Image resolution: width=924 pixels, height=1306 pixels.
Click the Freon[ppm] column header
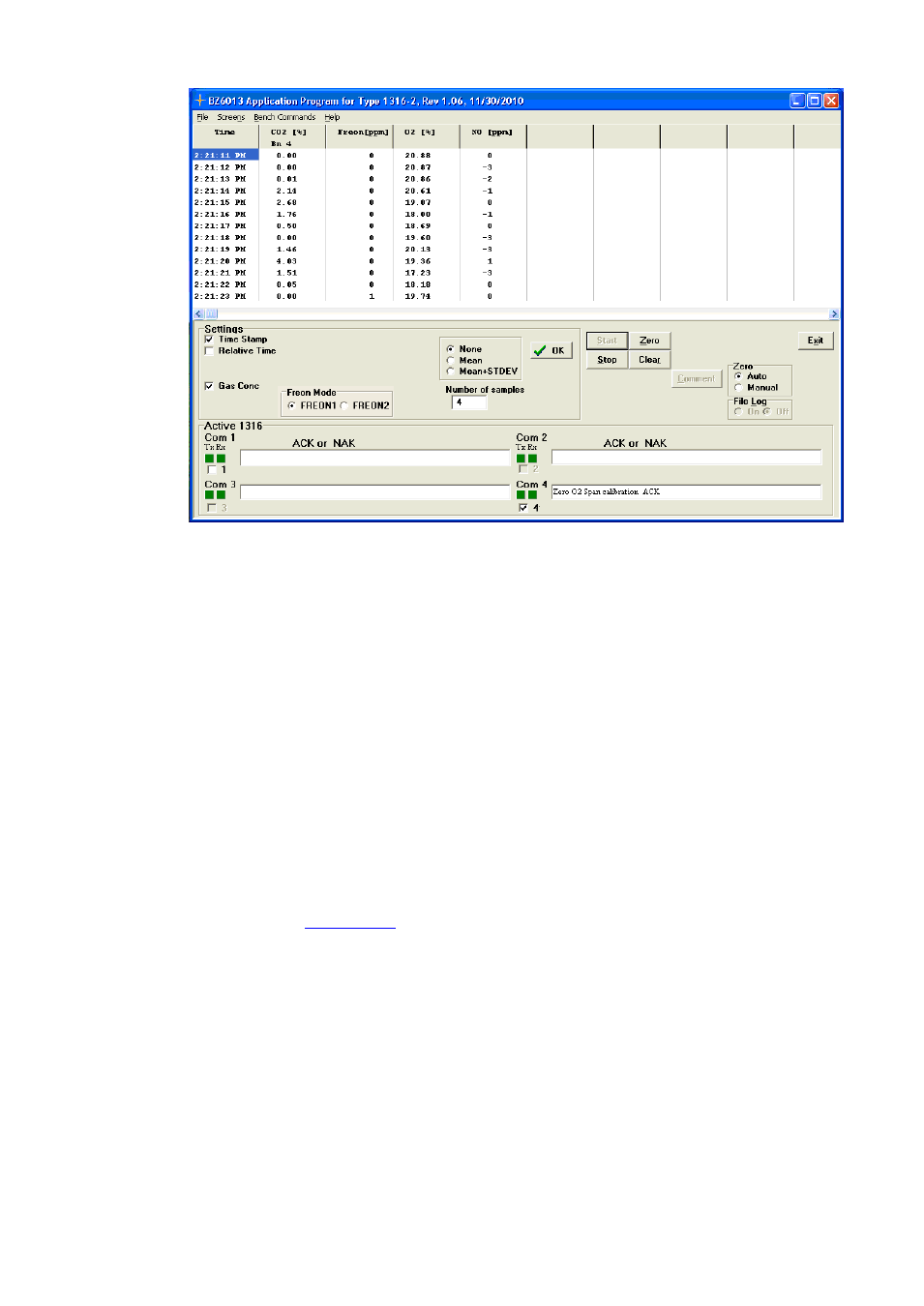click(359, 136)
